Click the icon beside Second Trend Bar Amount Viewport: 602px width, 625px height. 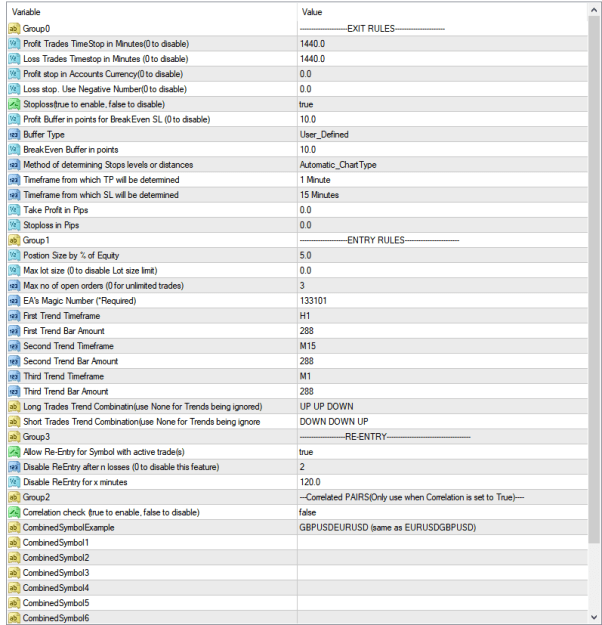pyautogui.click(x=14, y=361)
